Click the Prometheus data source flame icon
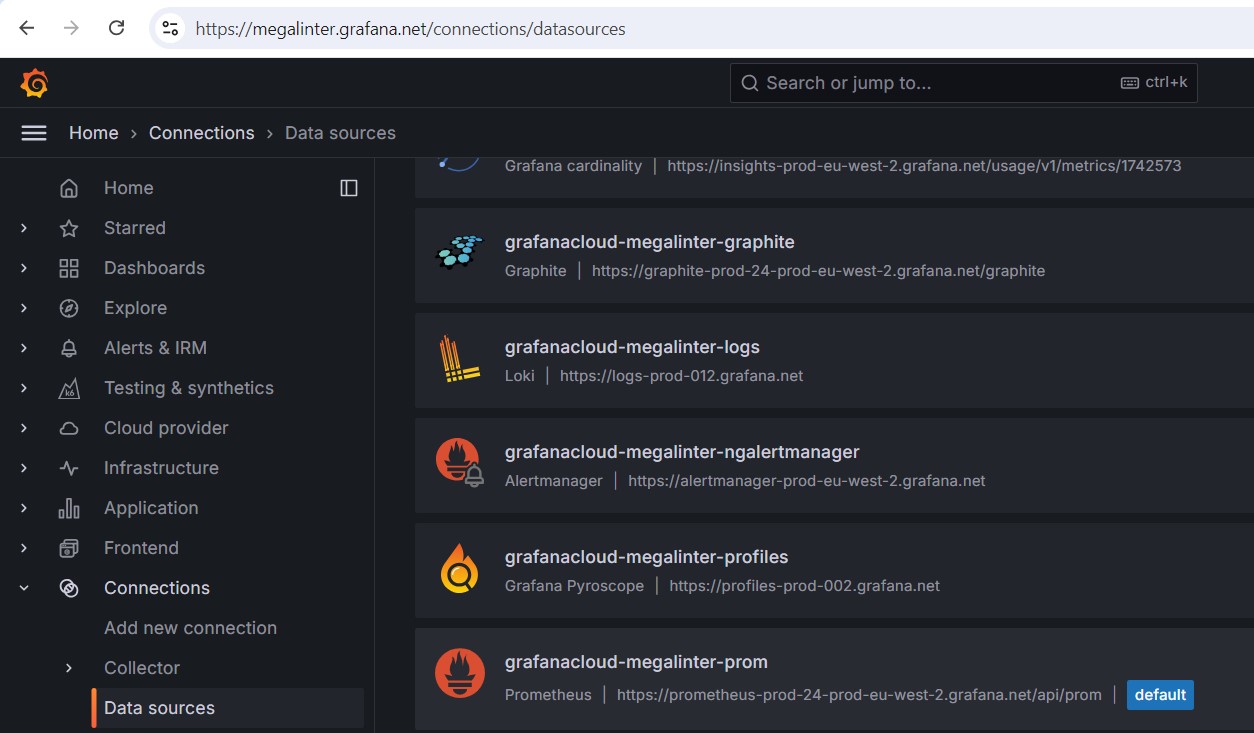Screen dimensions: 1254x733 (x=460, y=673)
